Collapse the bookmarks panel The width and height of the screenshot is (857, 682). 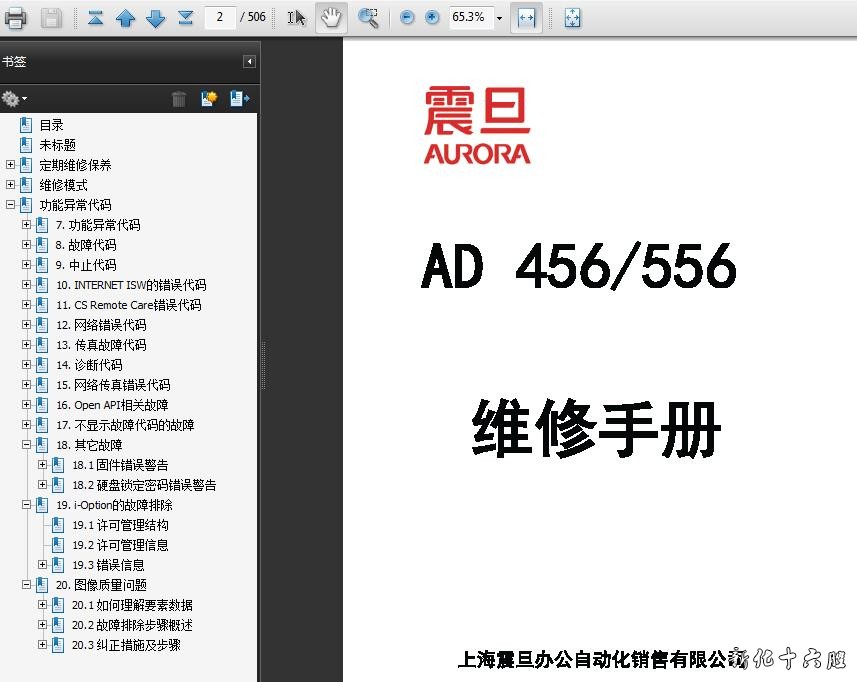point(249,62)
